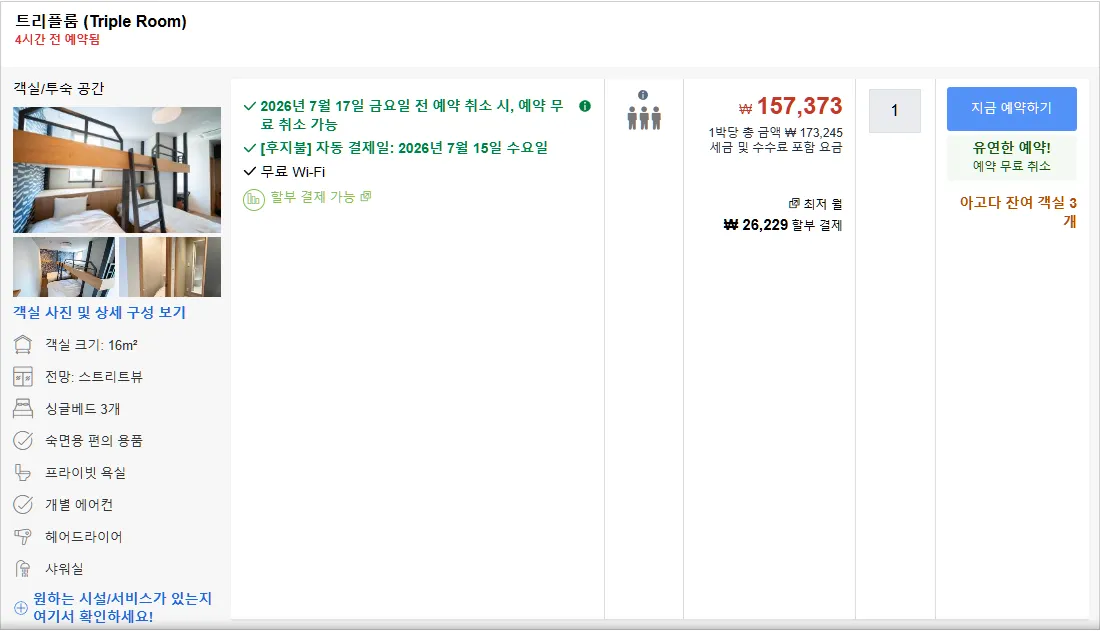Viewport: 1100px width, 631px height.
Task: Click the 전망: 스트리트뷰 text
Action: click(x=94, y=377)
